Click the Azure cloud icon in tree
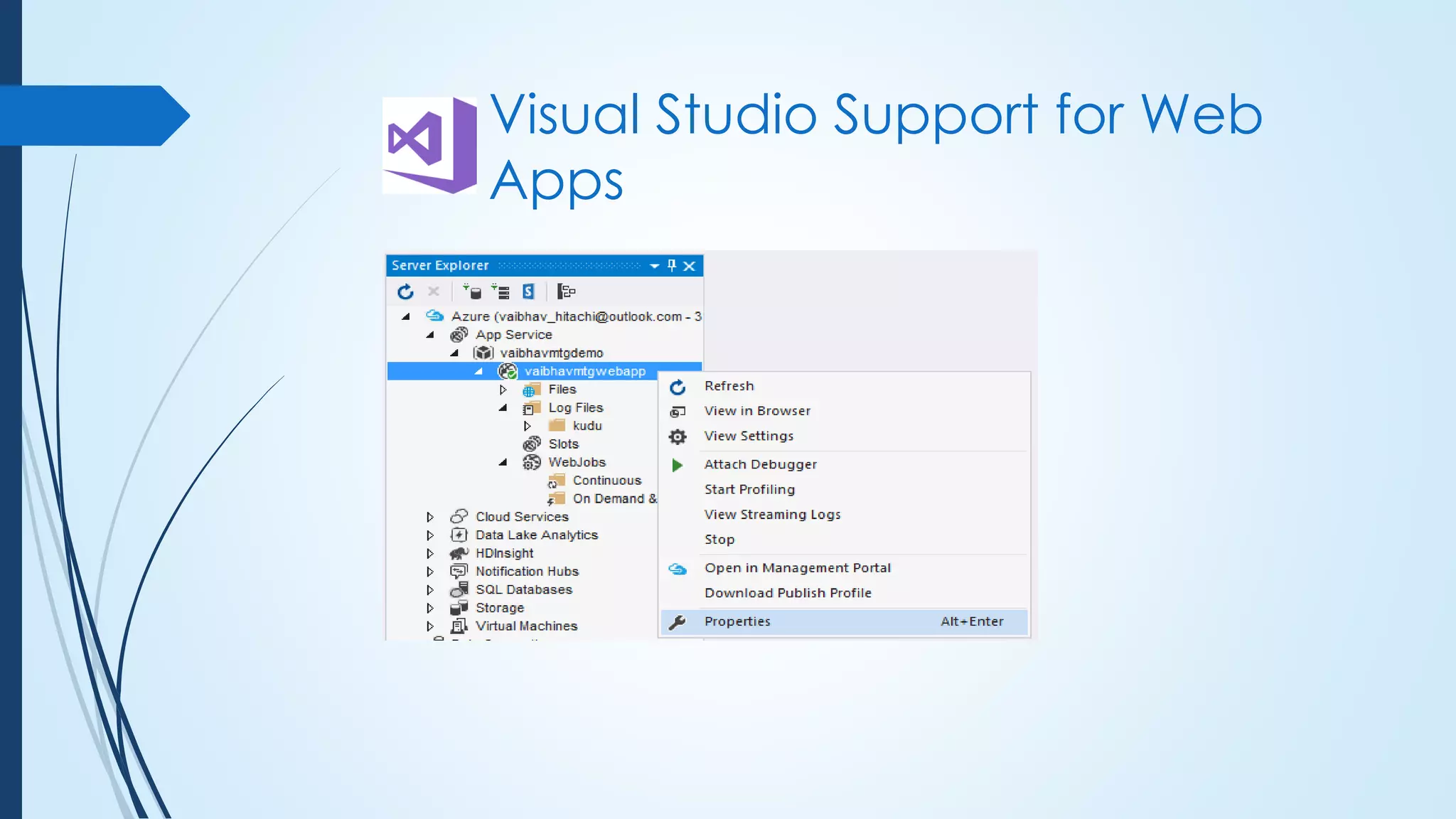The height and width of the screenshot is (819, 1456). pyautogui.click(x=434, y=316)
